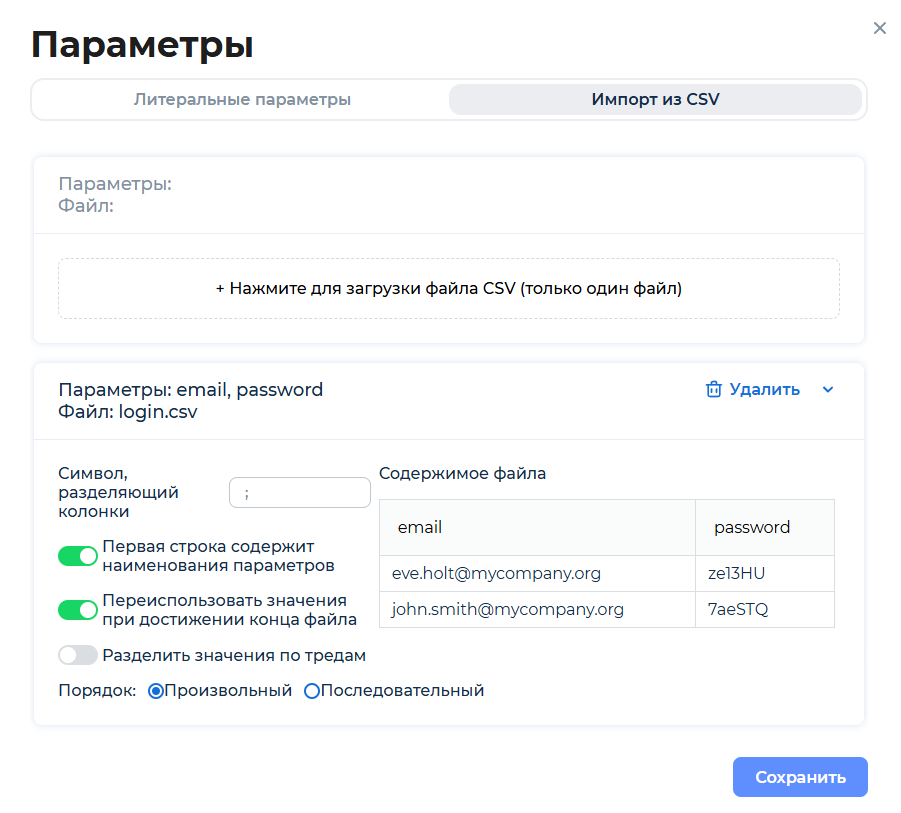Image resolution: width=901 pixels, height=813 pixels.
Task: Click the CSV file upload area
Action: pyautogui.click(x=449, y=288)
